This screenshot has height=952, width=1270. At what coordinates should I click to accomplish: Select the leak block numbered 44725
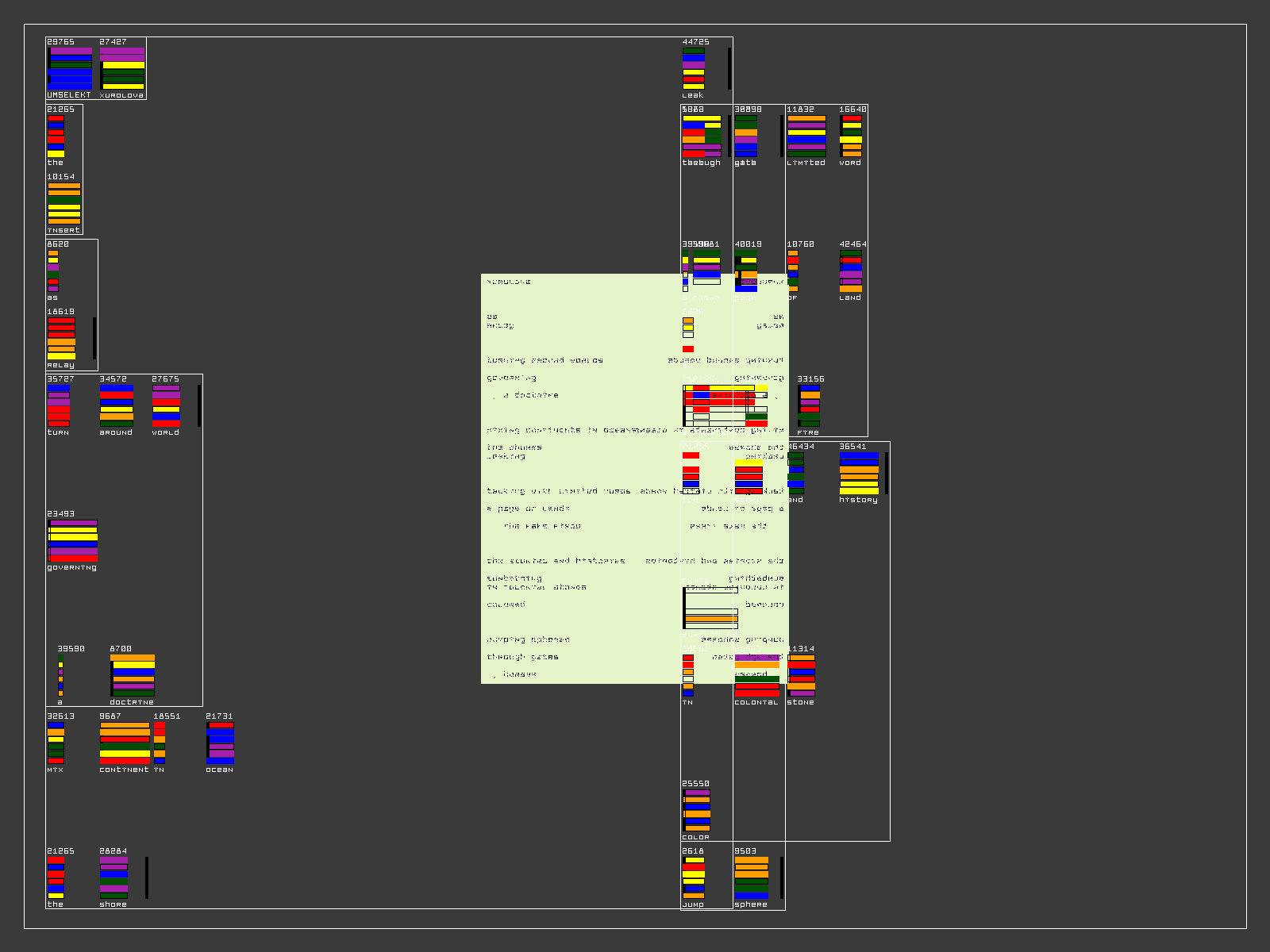(x=694, y=68)
